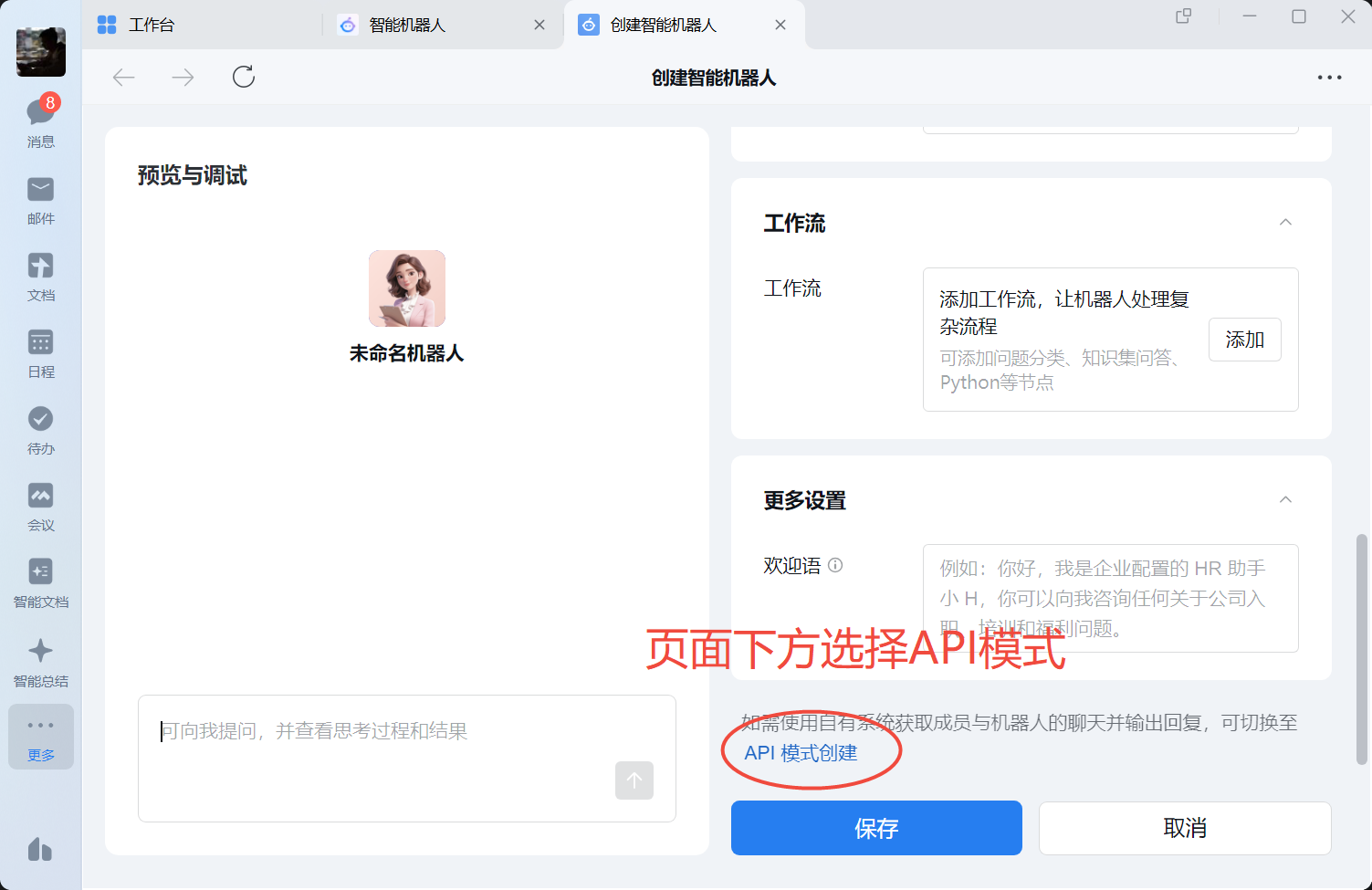Switch to the 工作台 tab

(202, 25)
